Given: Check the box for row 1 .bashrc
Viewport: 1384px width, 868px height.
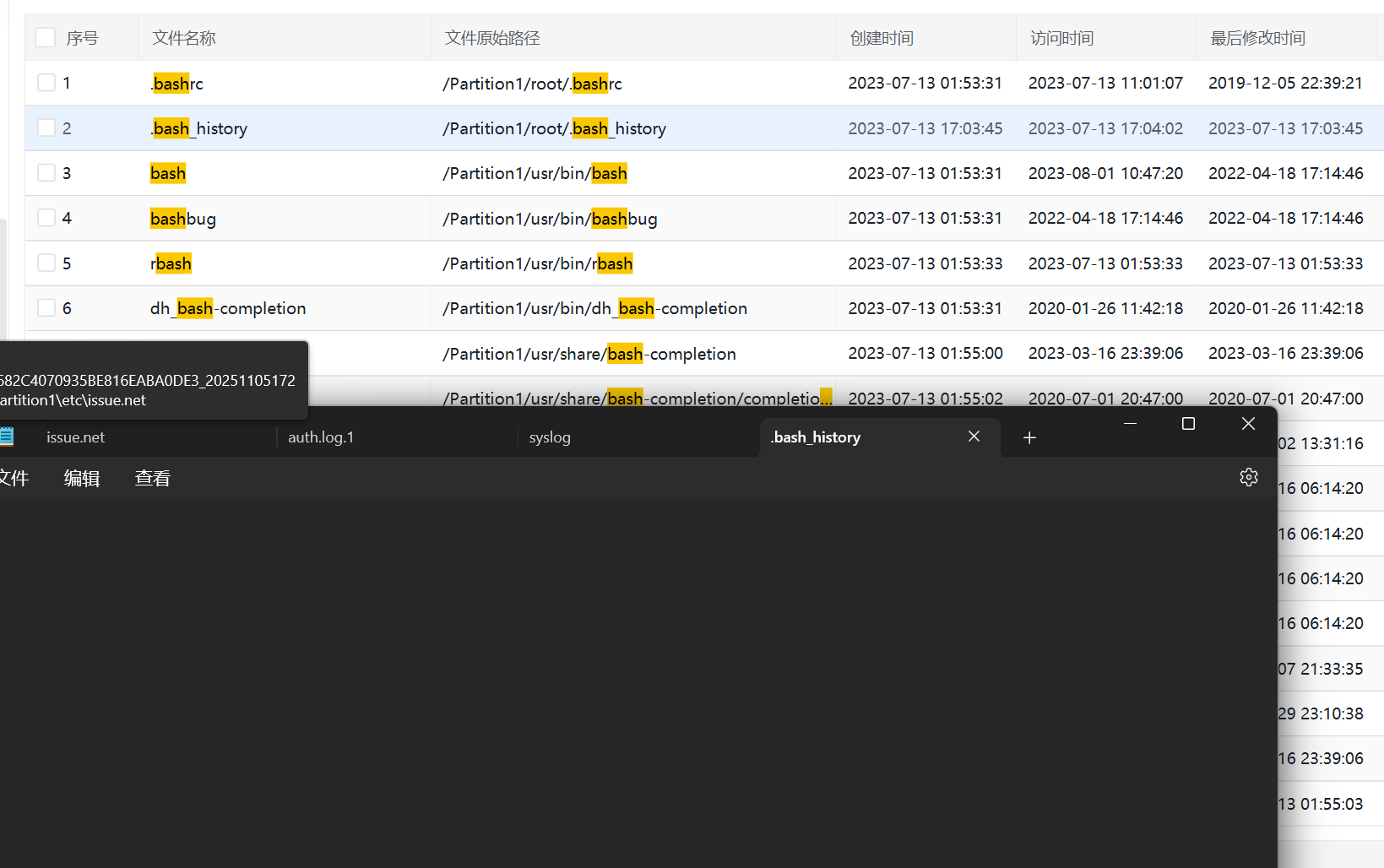Looking at the screenshot, I should tap(46, 83).
